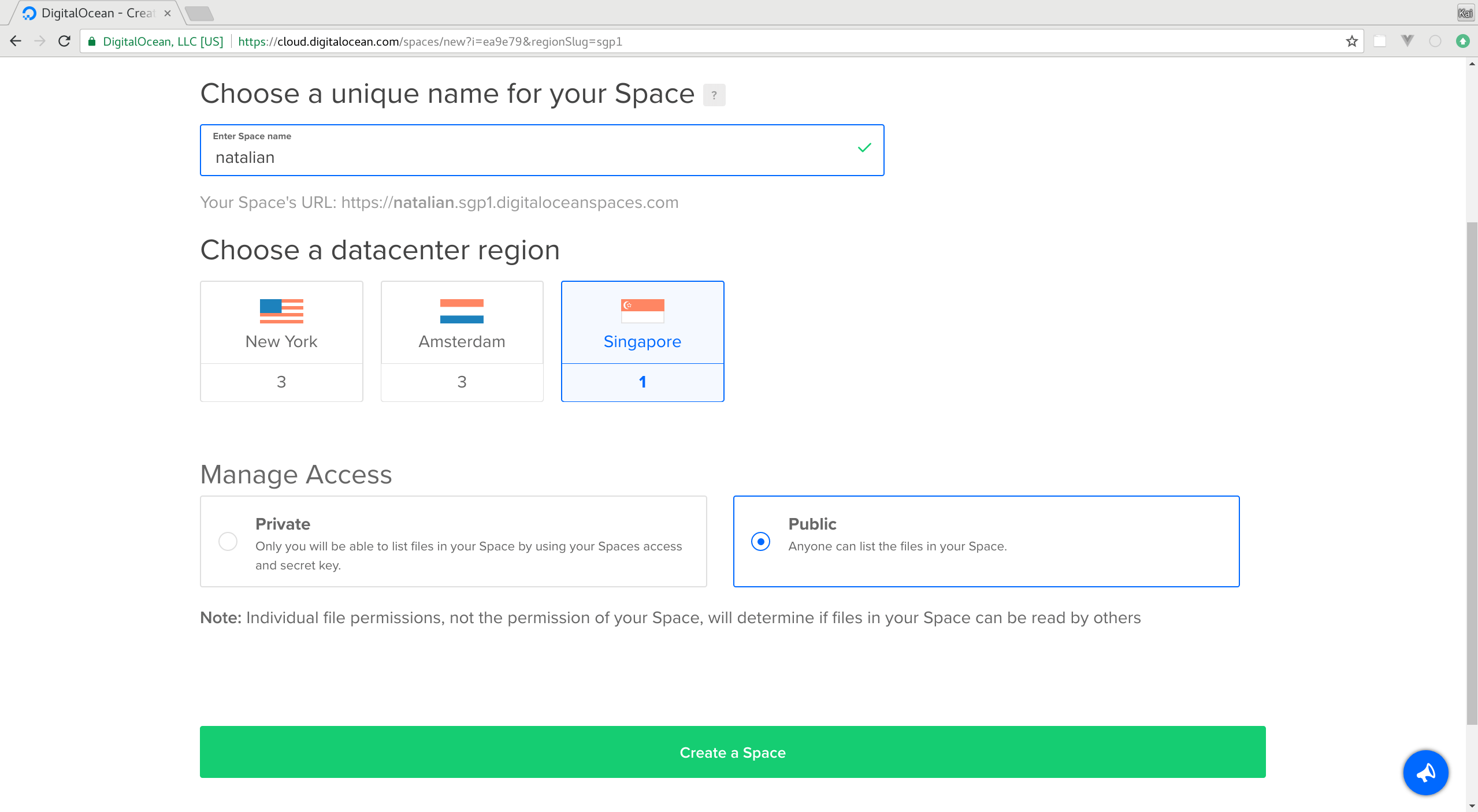Choose Amsterdam datacenter region
The height and width of the screenshot is (812, 1478).
coord(462,322)
